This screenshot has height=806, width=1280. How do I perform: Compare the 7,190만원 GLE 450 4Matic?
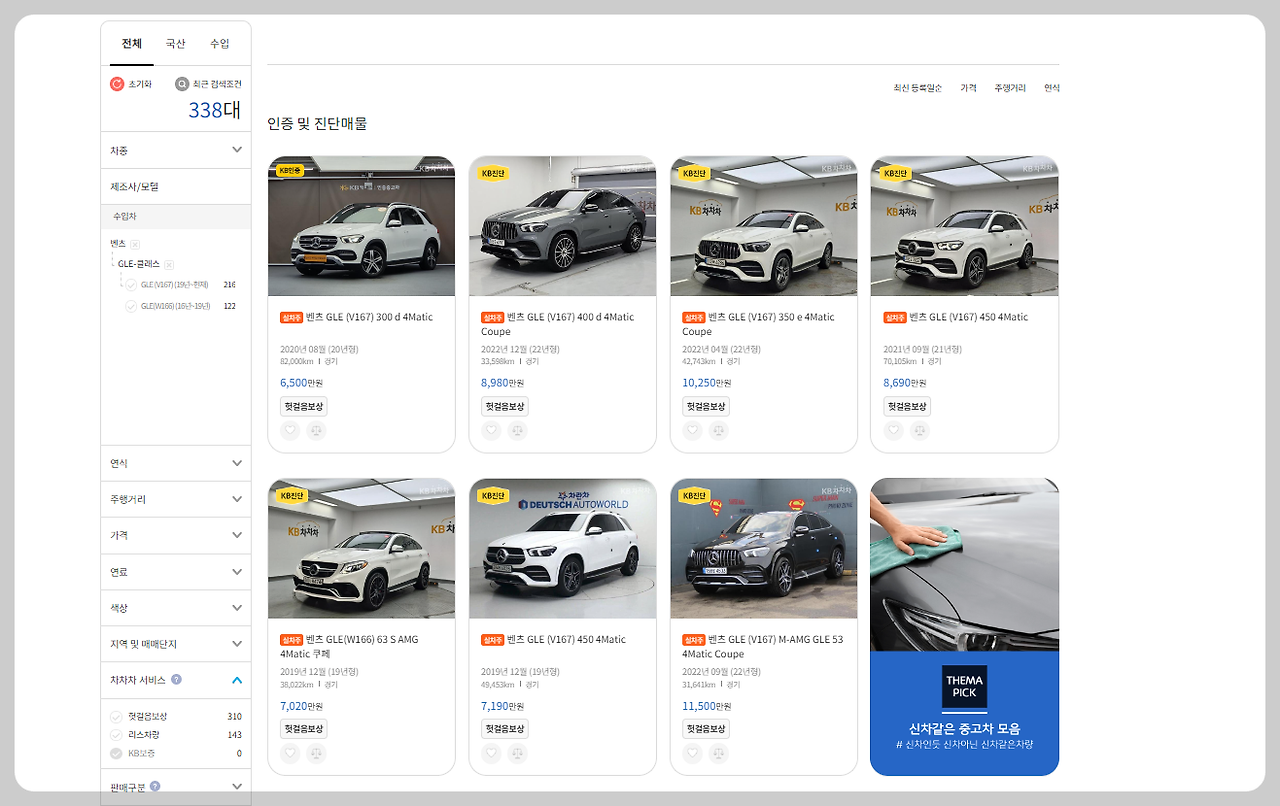coord(517,753)
